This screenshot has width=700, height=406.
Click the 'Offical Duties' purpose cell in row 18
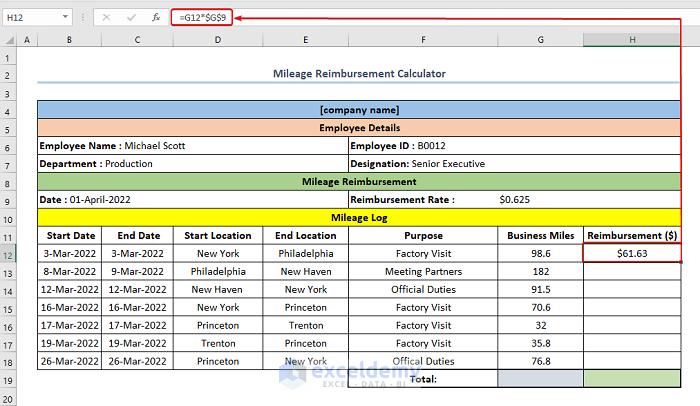pos(423,361)
